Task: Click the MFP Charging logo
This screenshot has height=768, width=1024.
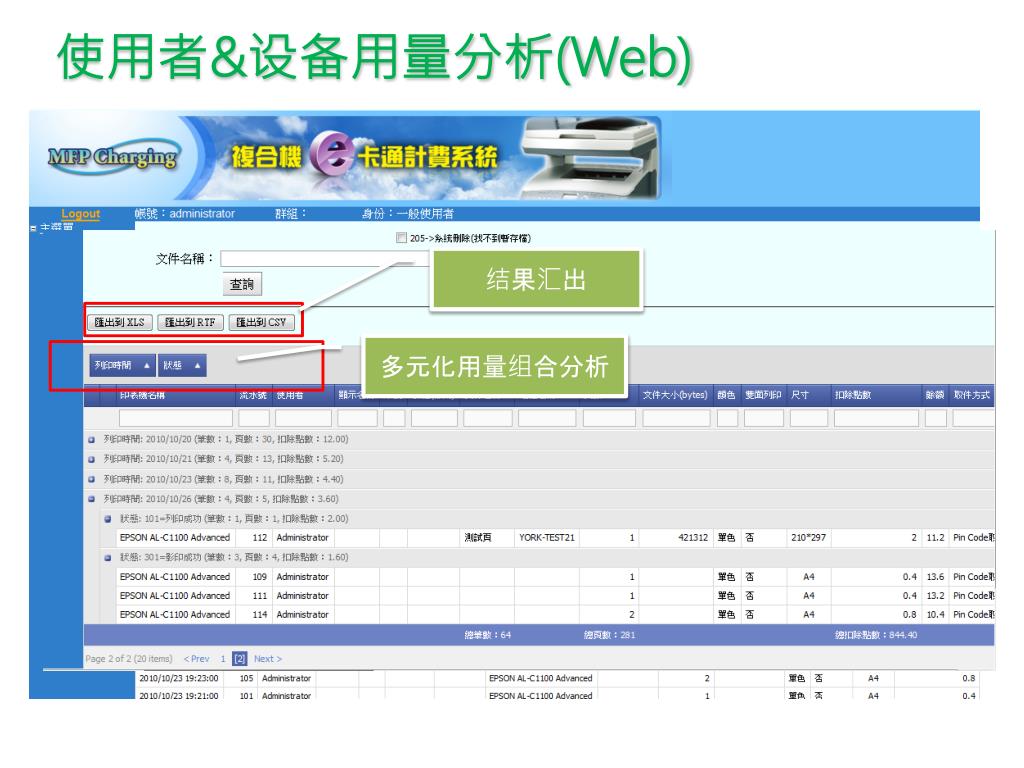Action: point(112,157)
